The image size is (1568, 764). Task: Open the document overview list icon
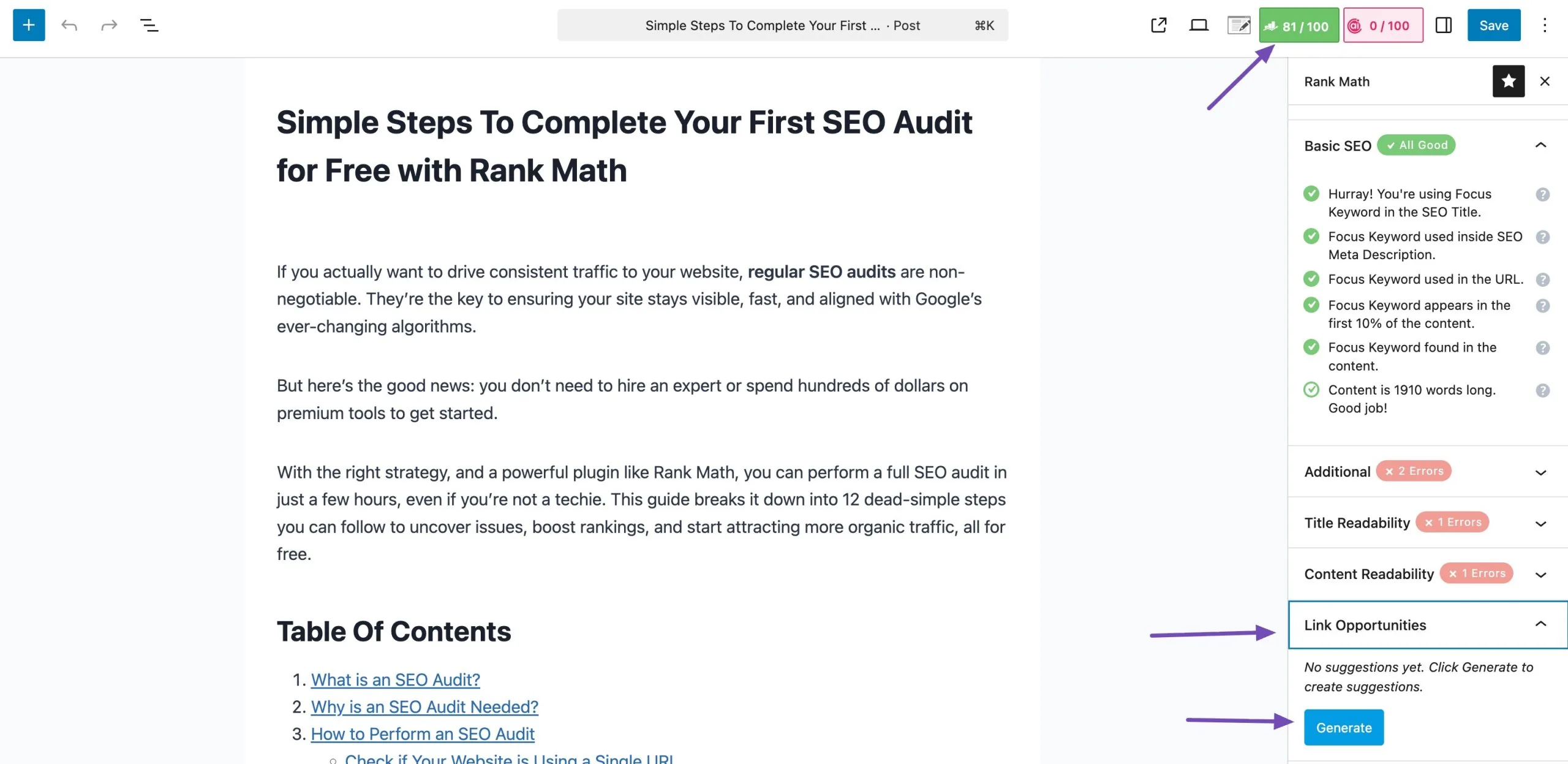coord(149,25)
